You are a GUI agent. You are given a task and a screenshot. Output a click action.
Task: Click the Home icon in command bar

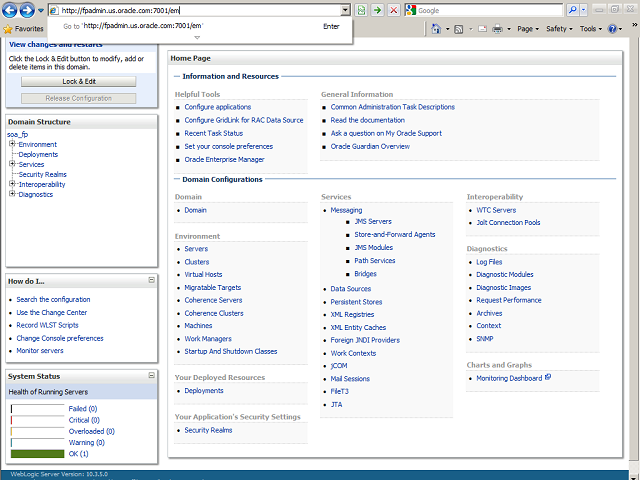(x=437, y=29)
